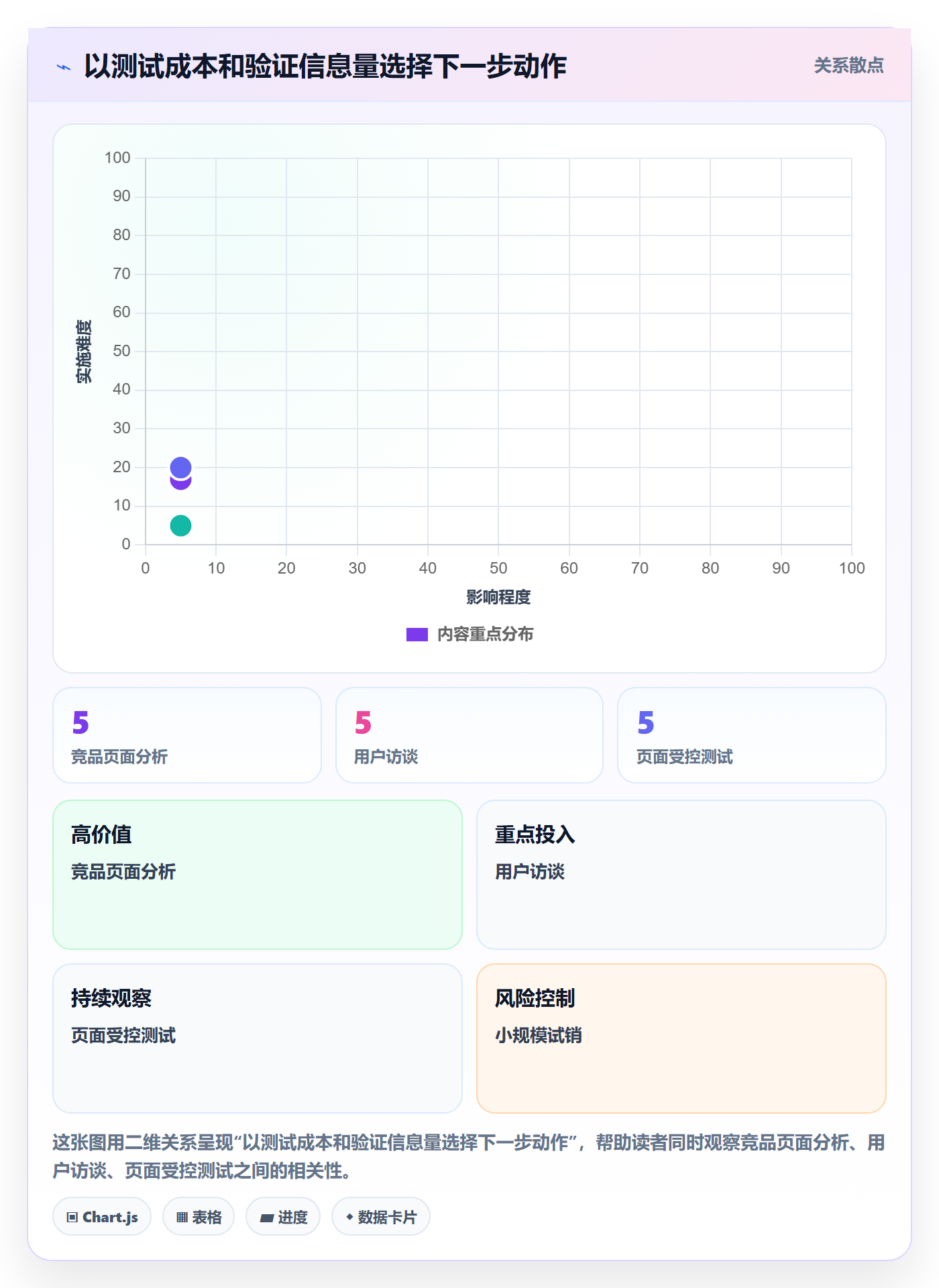Select the 高价值 quadrant card
The image size is (939, 1288).
(x=258, y=875)
